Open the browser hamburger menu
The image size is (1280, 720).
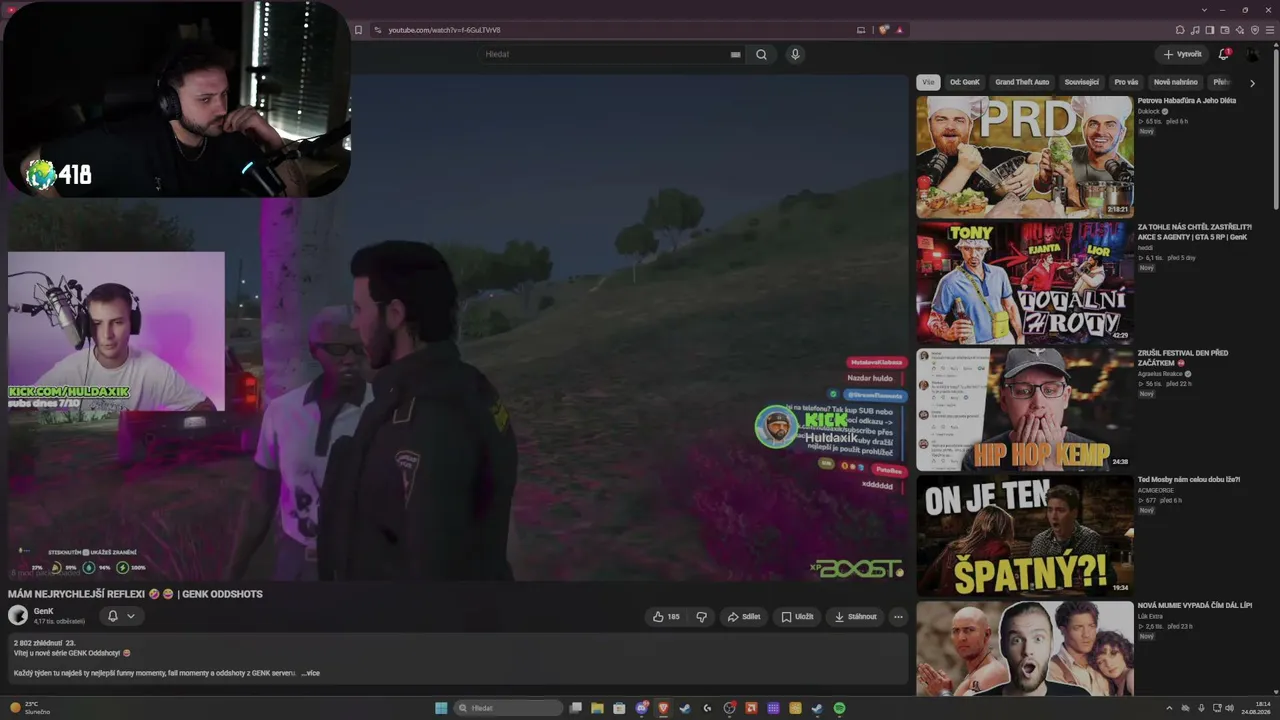[x=1270, y=30]
